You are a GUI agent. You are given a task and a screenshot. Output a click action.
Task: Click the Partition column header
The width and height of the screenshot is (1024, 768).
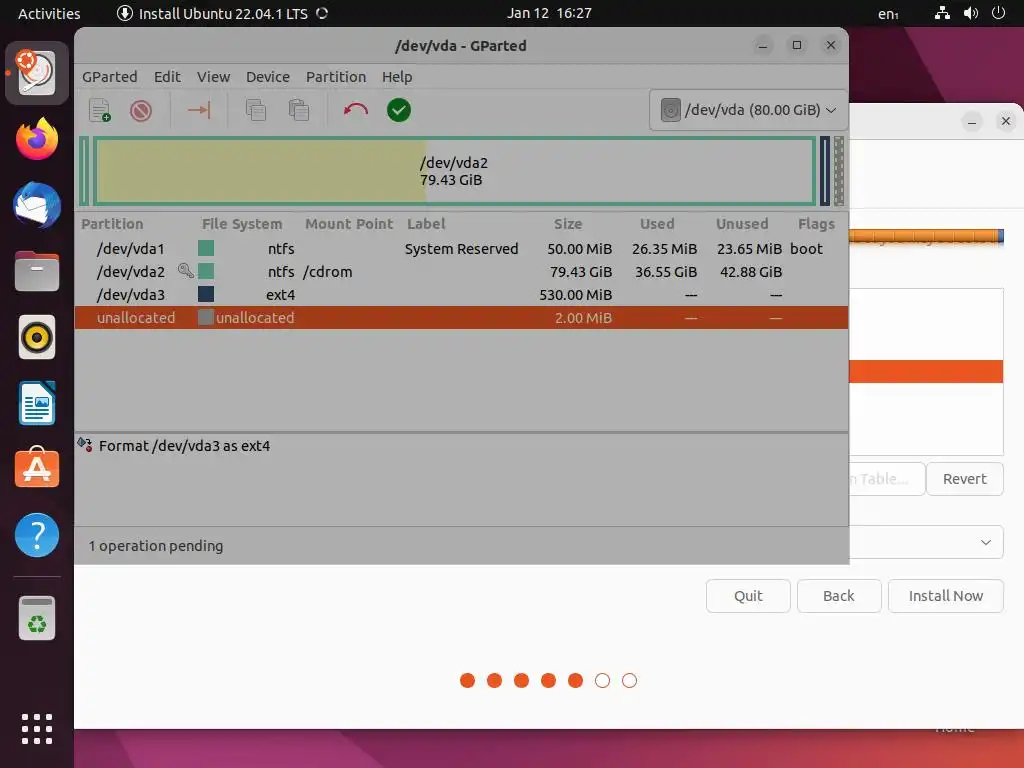pos(112,224)
